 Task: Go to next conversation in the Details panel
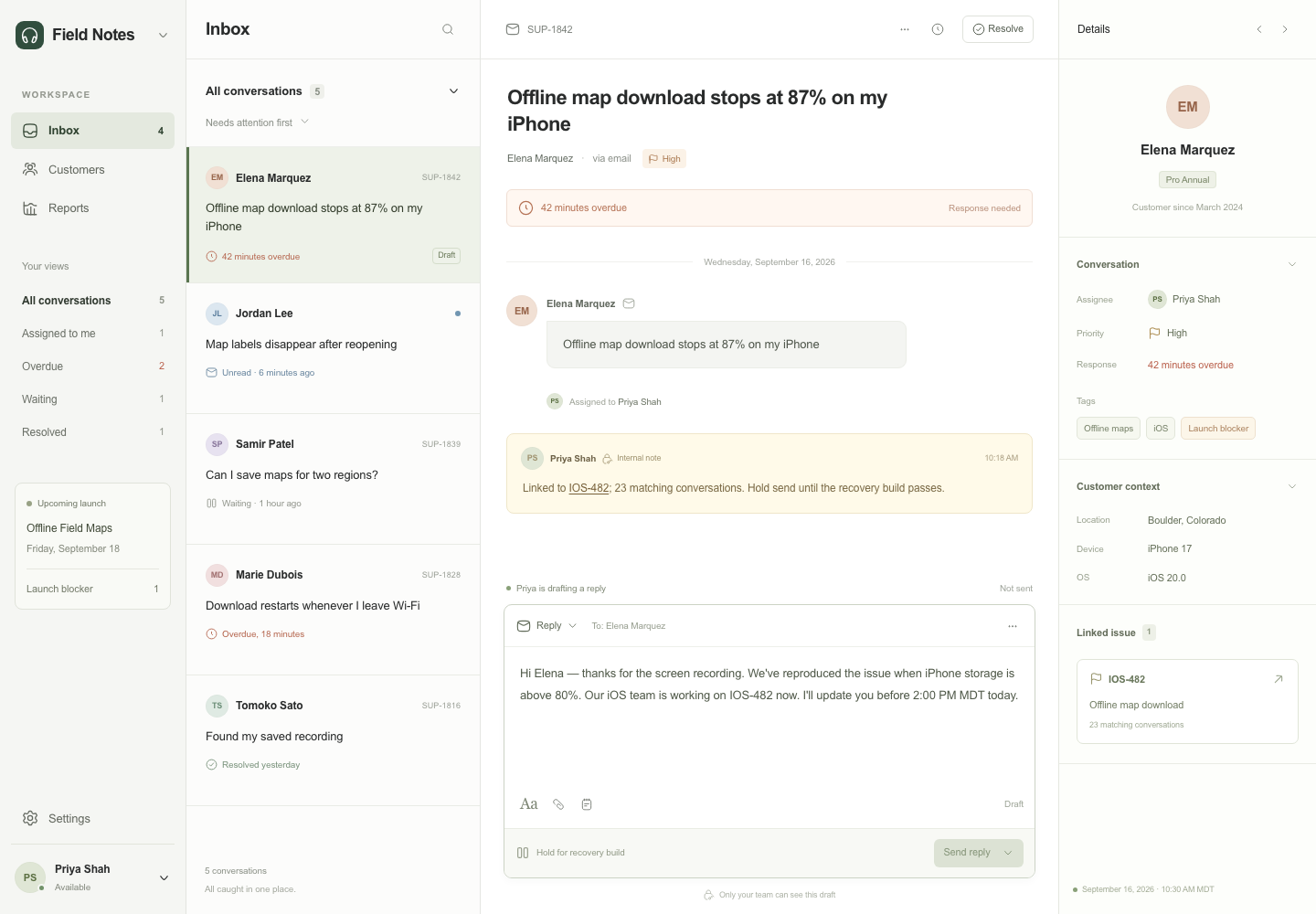pos(1285,29)
